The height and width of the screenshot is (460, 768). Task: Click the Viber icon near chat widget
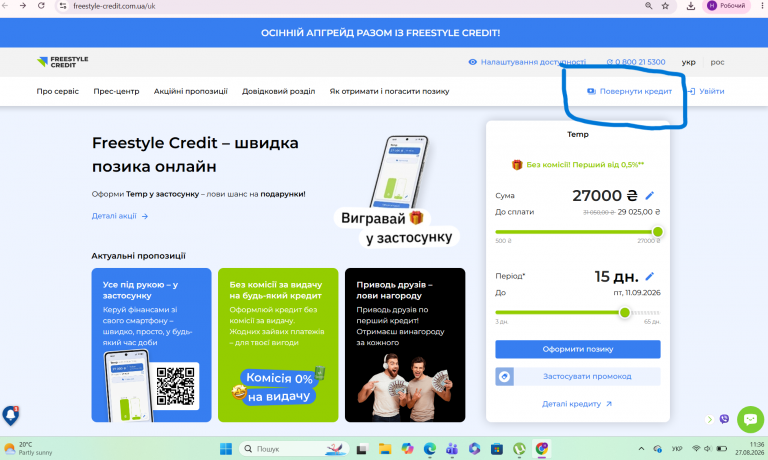[724, 419]
